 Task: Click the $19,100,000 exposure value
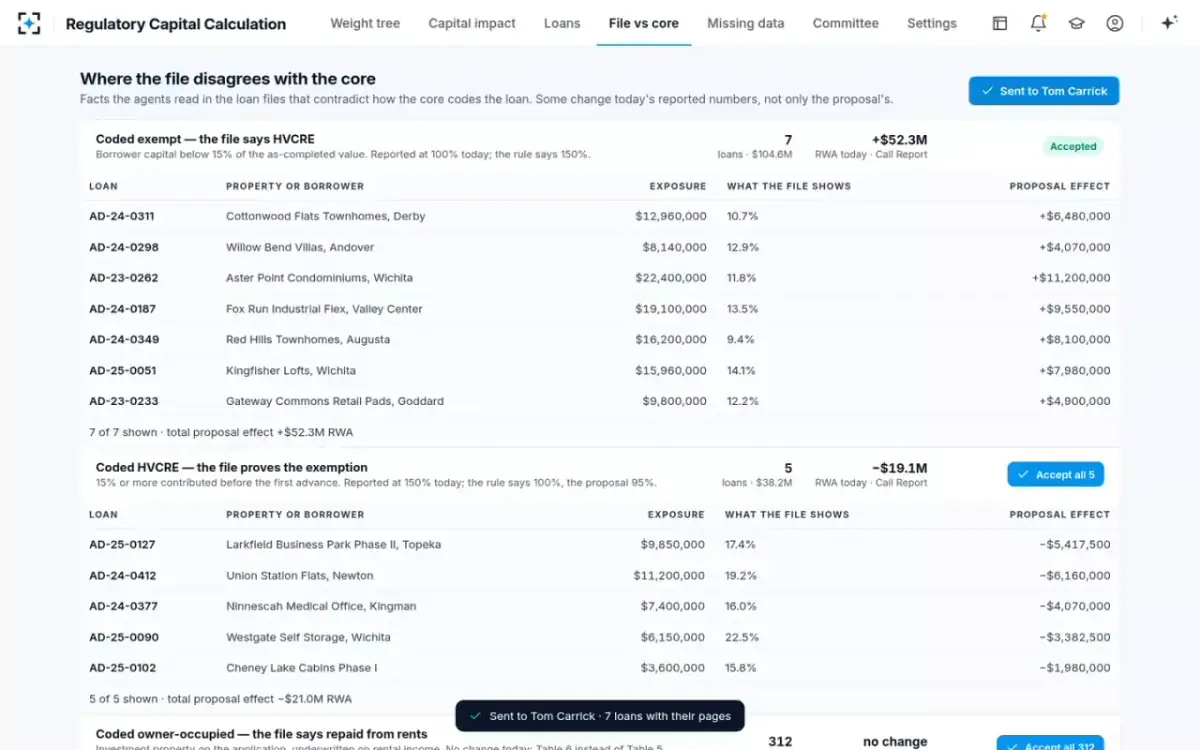671,309
